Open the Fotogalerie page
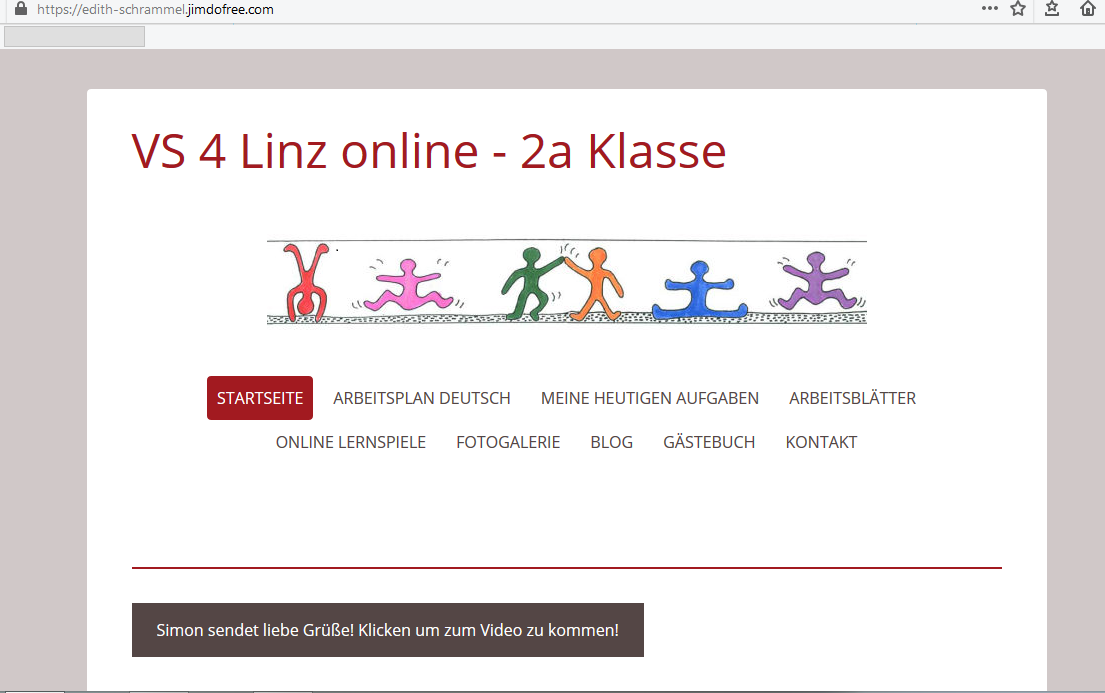Screen dimensions: 1105x693 [x=508, y=442]
